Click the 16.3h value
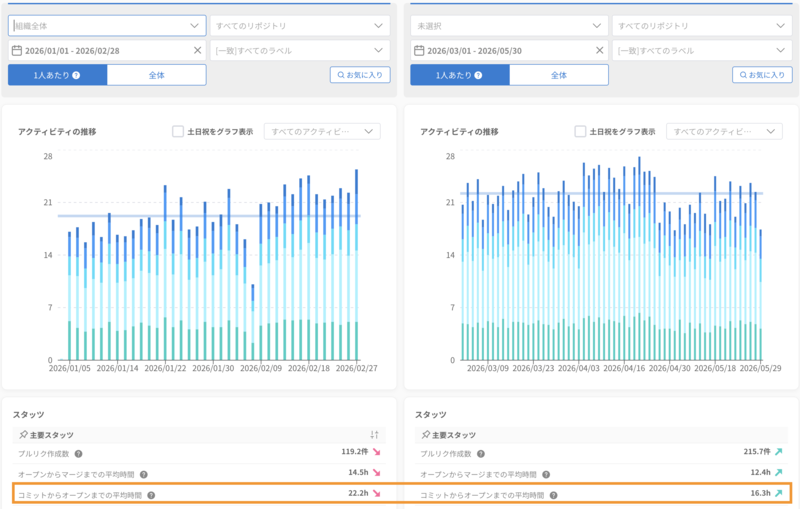Viewport: 800px width, 509px height. 761,493
